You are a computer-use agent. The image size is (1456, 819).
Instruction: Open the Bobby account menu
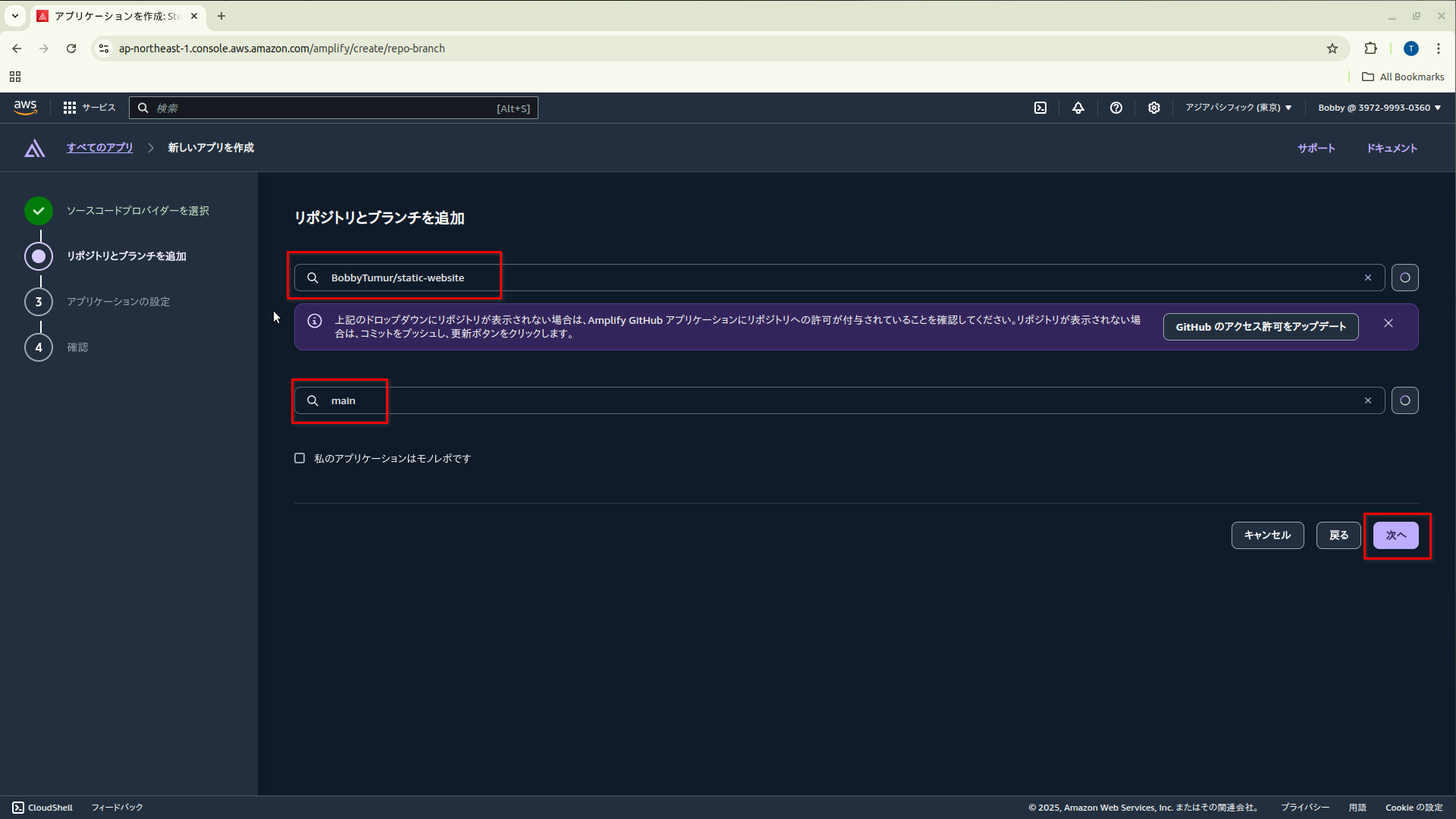tap(1379, 108)
